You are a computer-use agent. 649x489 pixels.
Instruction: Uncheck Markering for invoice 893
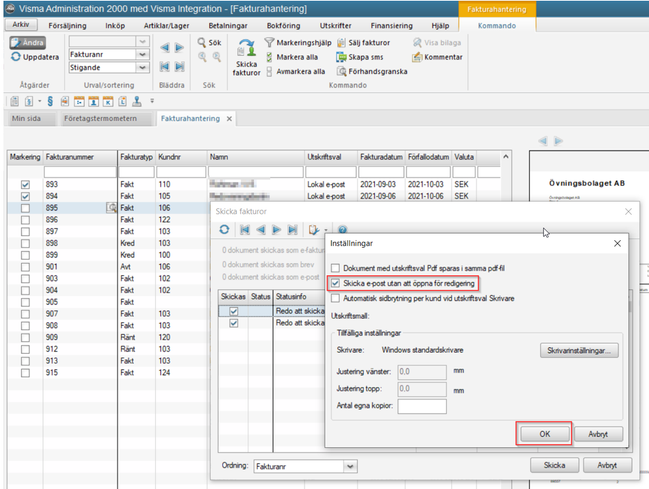(x=25, y=184)
